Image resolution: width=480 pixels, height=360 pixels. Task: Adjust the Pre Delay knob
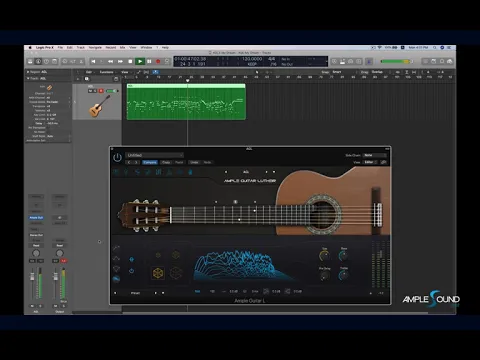tap(324, 275)
